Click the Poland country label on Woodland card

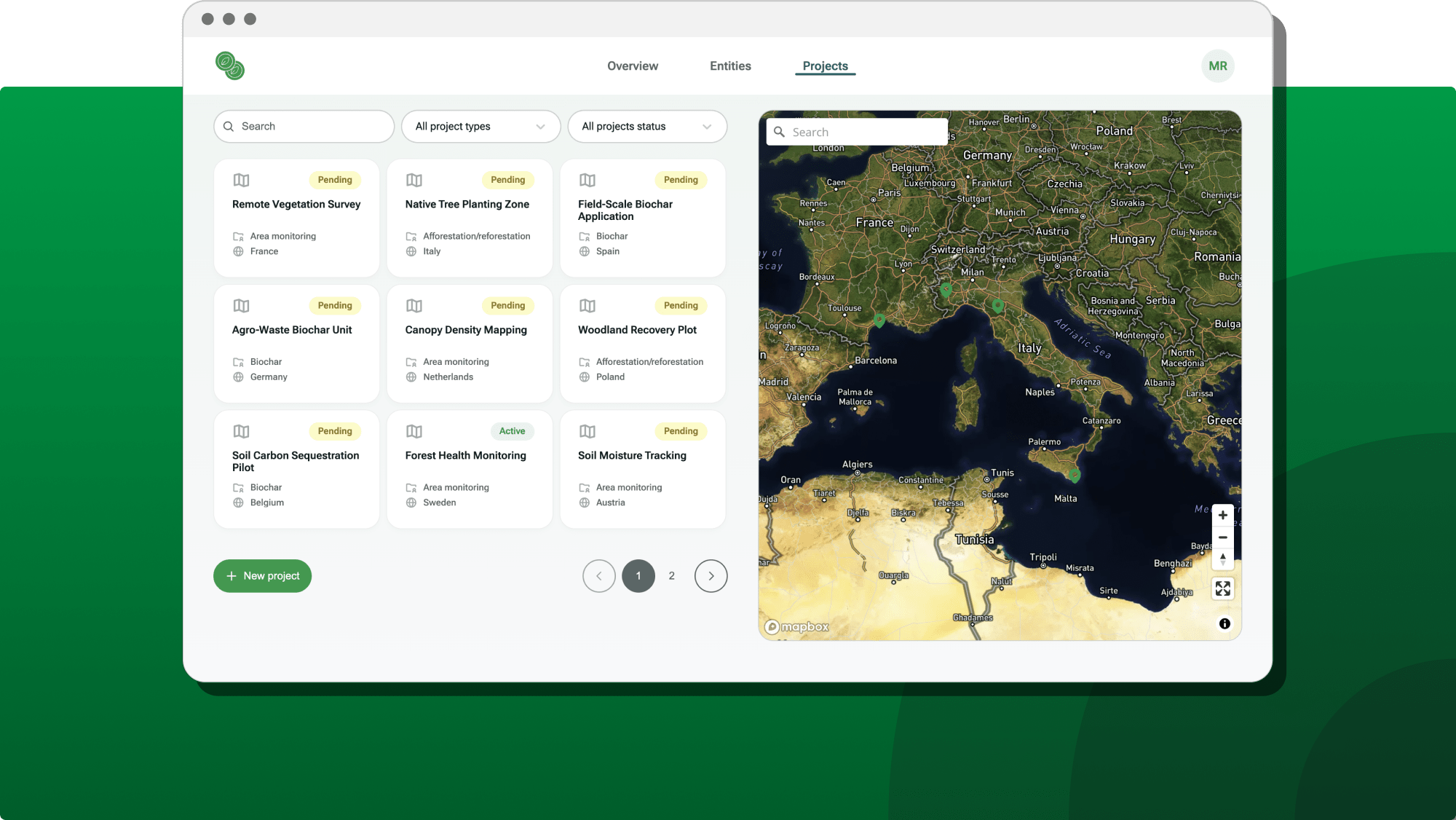click(x=610, y=377)
